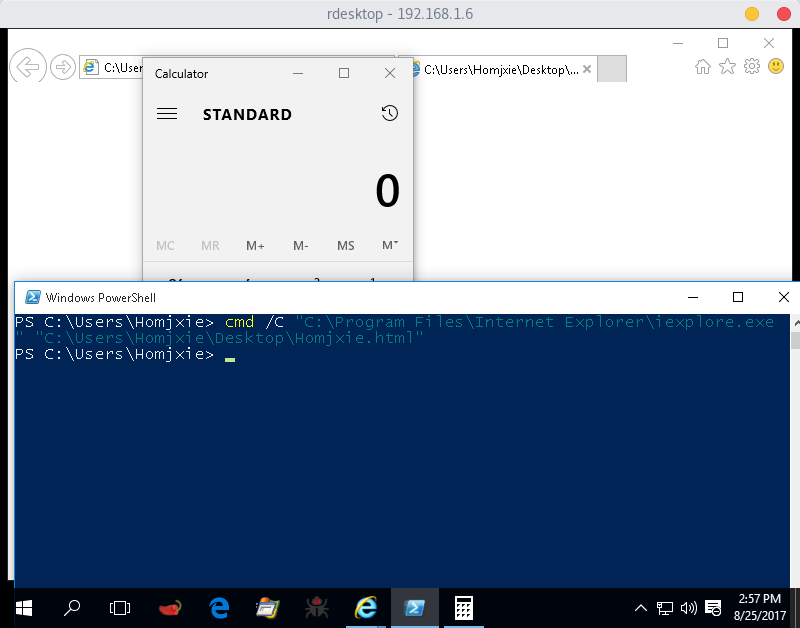
Task: Click the smiley feedback icon in Internet Explorer
Action: click(x=776, y=66)
